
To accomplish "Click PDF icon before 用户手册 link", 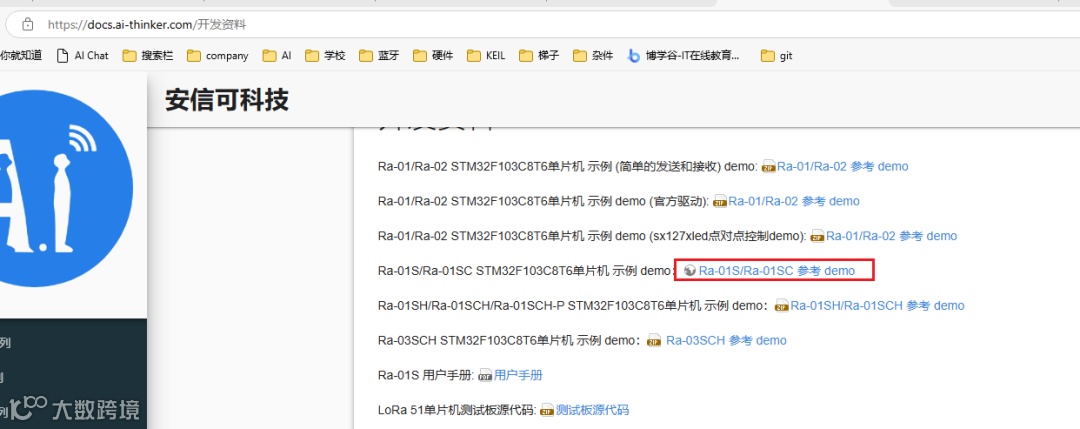I will pyautogui.click(x=486, y=375).
